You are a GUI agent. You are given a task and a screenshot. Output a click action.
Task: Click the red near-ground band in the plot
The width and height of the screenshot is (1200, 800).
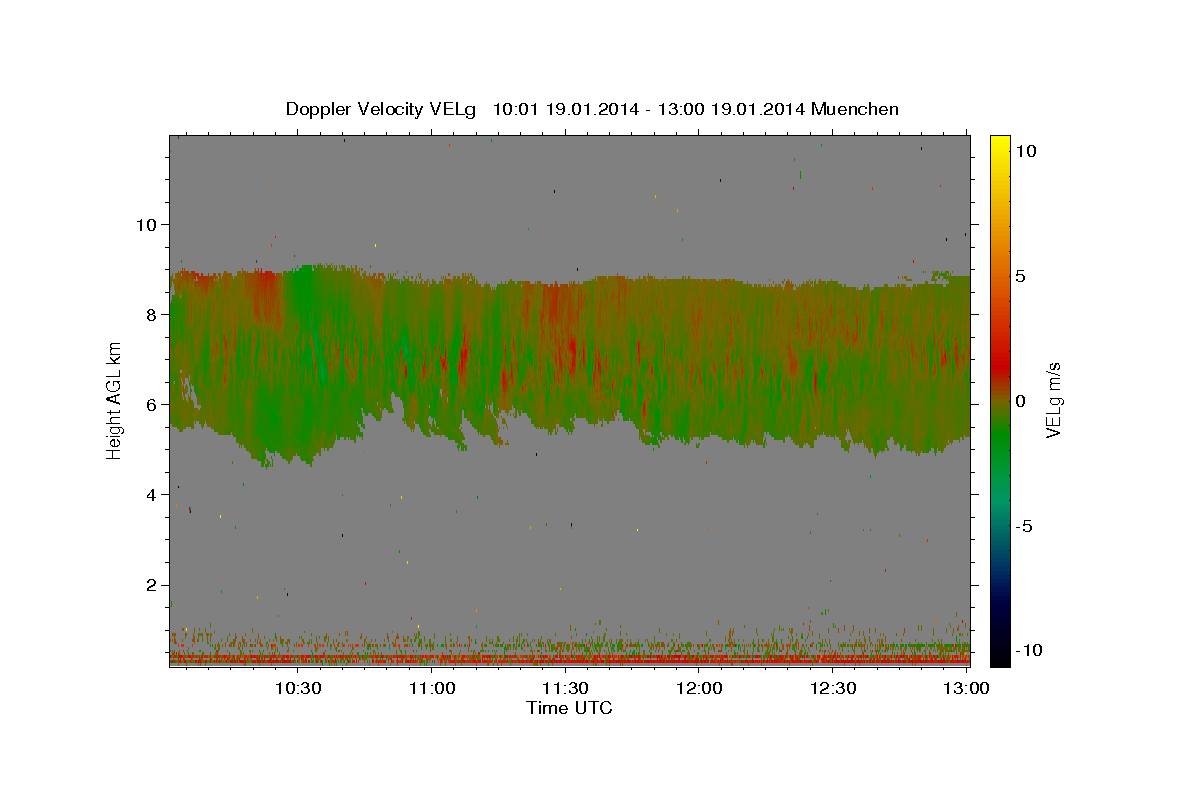[x=569, y=660]
